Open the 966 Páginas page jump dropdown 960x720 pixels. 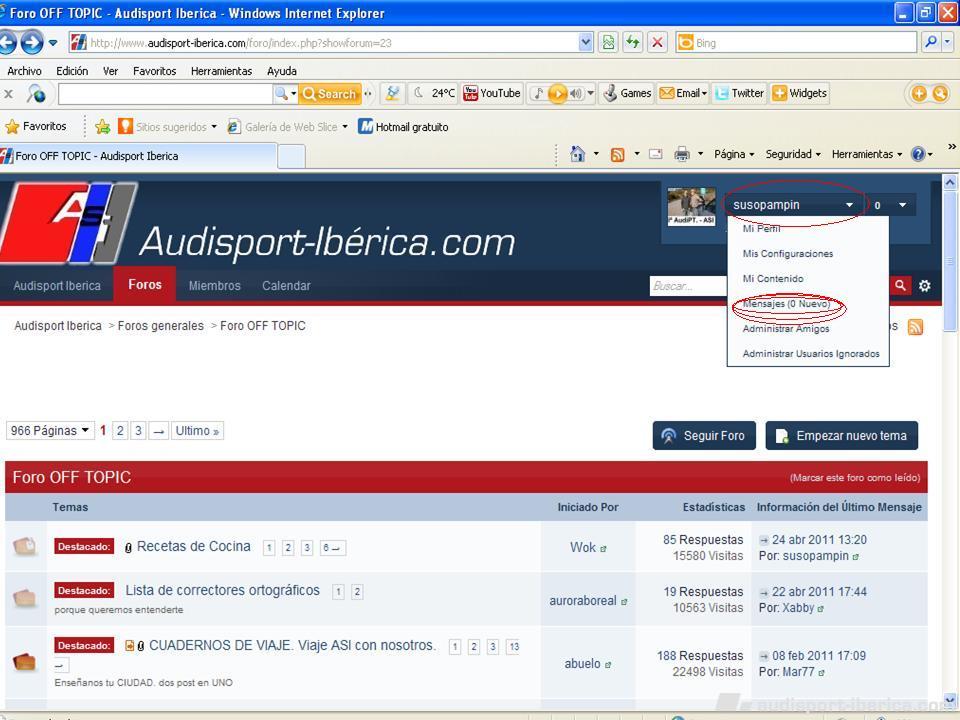pyautogui.click(x=50, y=430)
